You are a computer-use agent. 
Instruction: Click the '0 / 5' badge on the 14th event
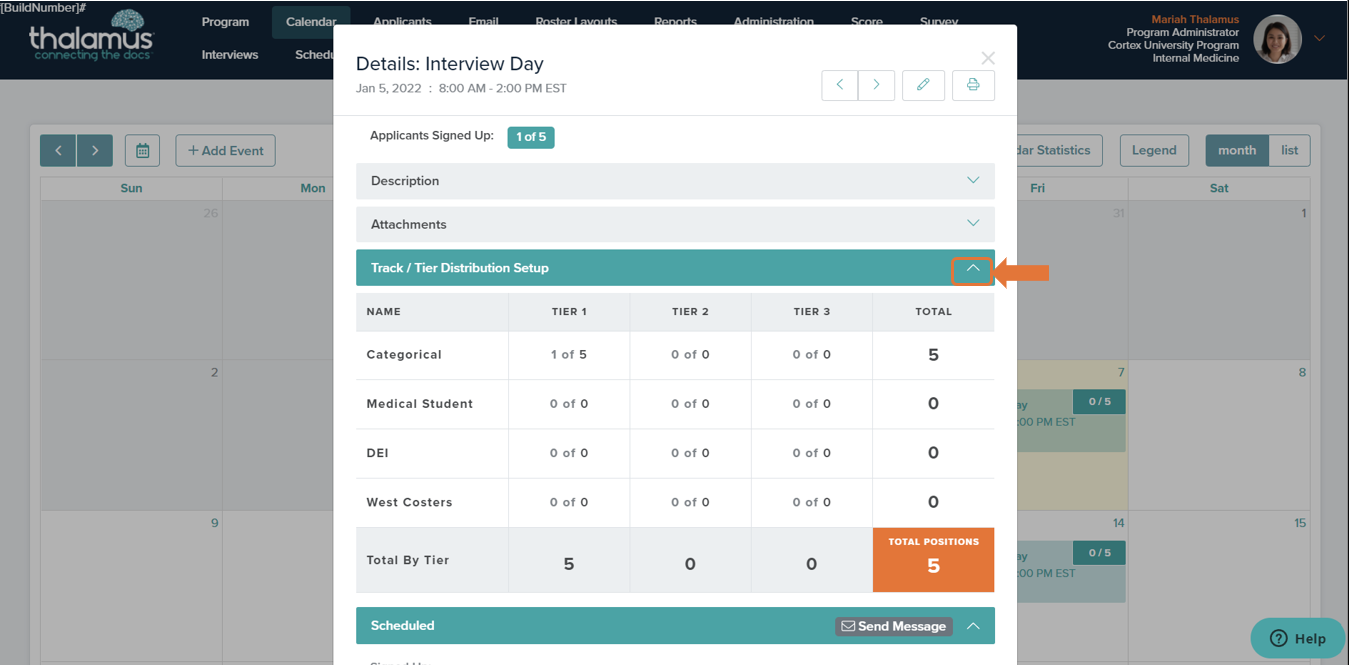click(x=1099, y=553)
